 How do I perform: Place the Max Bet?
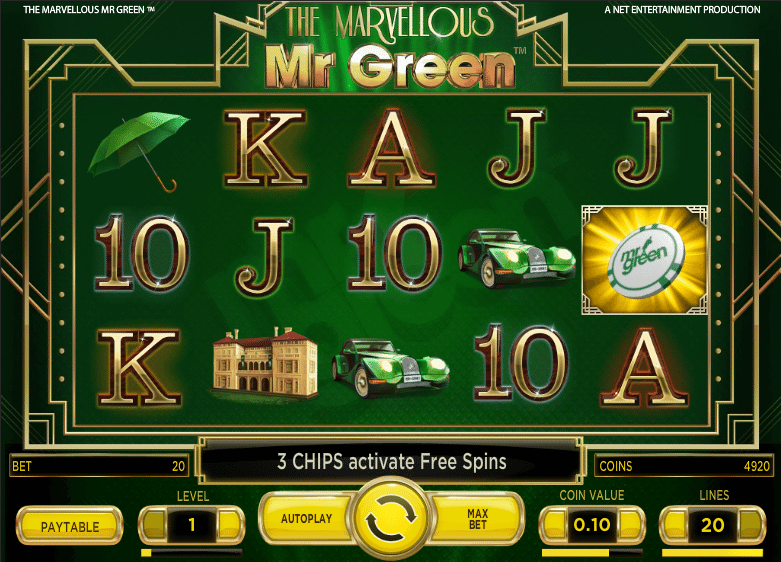pyautogui.click(x=477, y=519)
